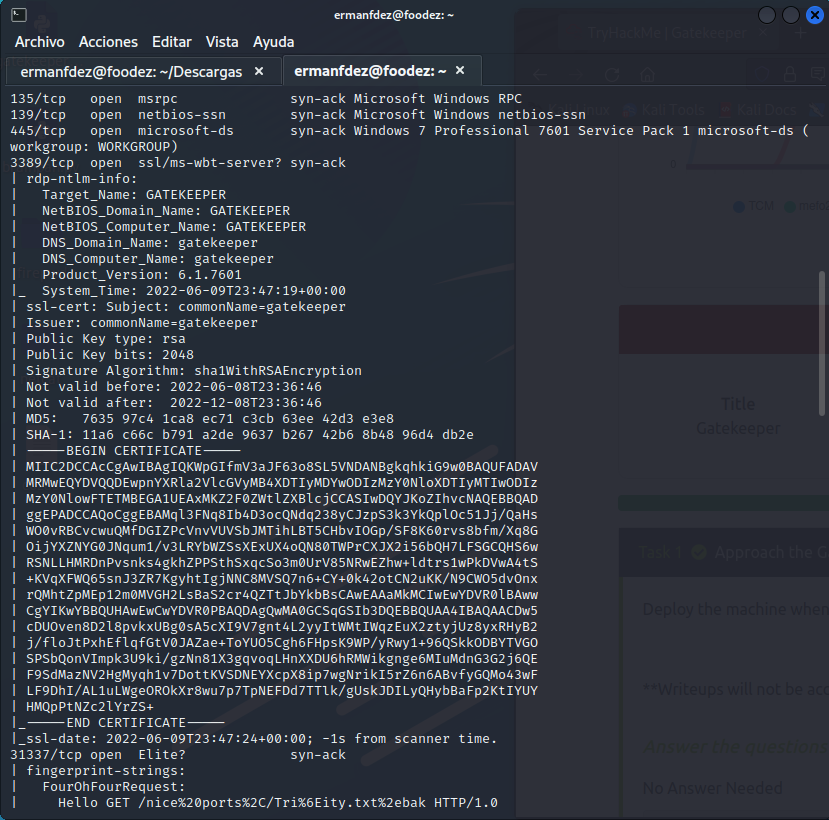Open the Ayuda menu

tap(273, 42)
